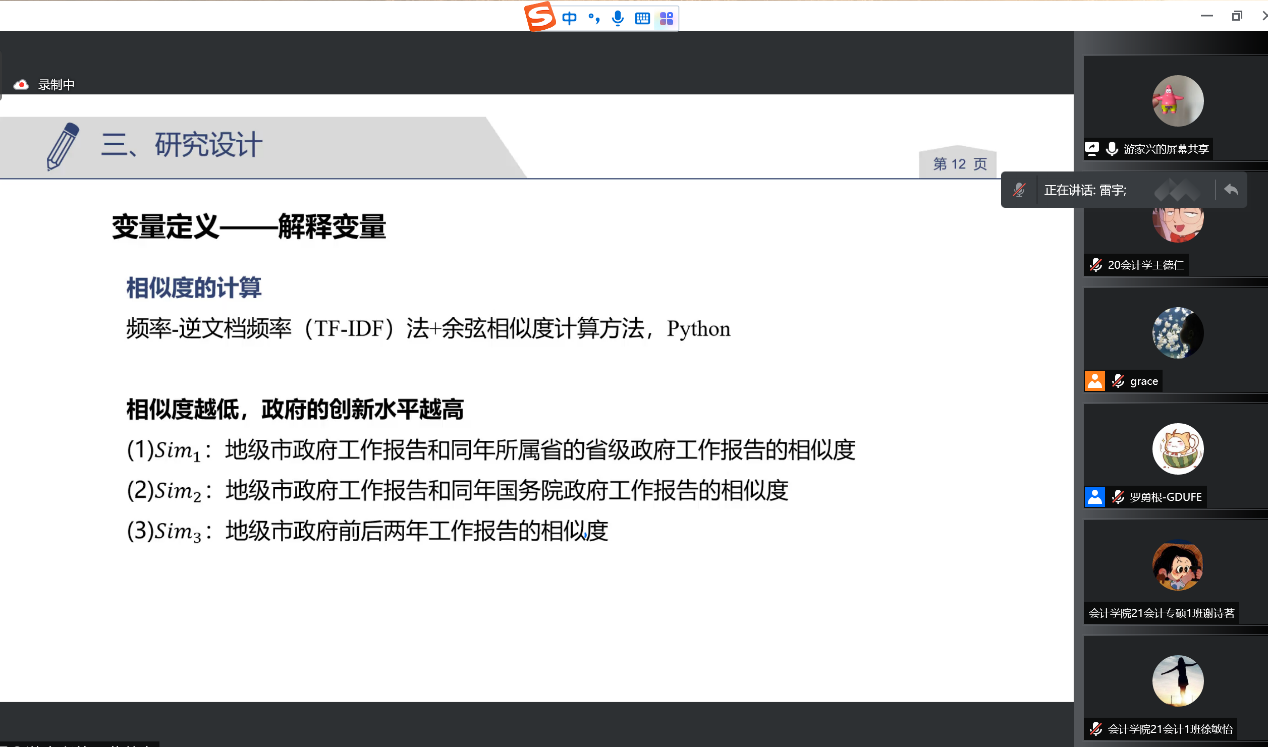This screenshot has width=1268, height=747.
Task: Click the Sogou voice input microphone
Action: coord(618,18)
